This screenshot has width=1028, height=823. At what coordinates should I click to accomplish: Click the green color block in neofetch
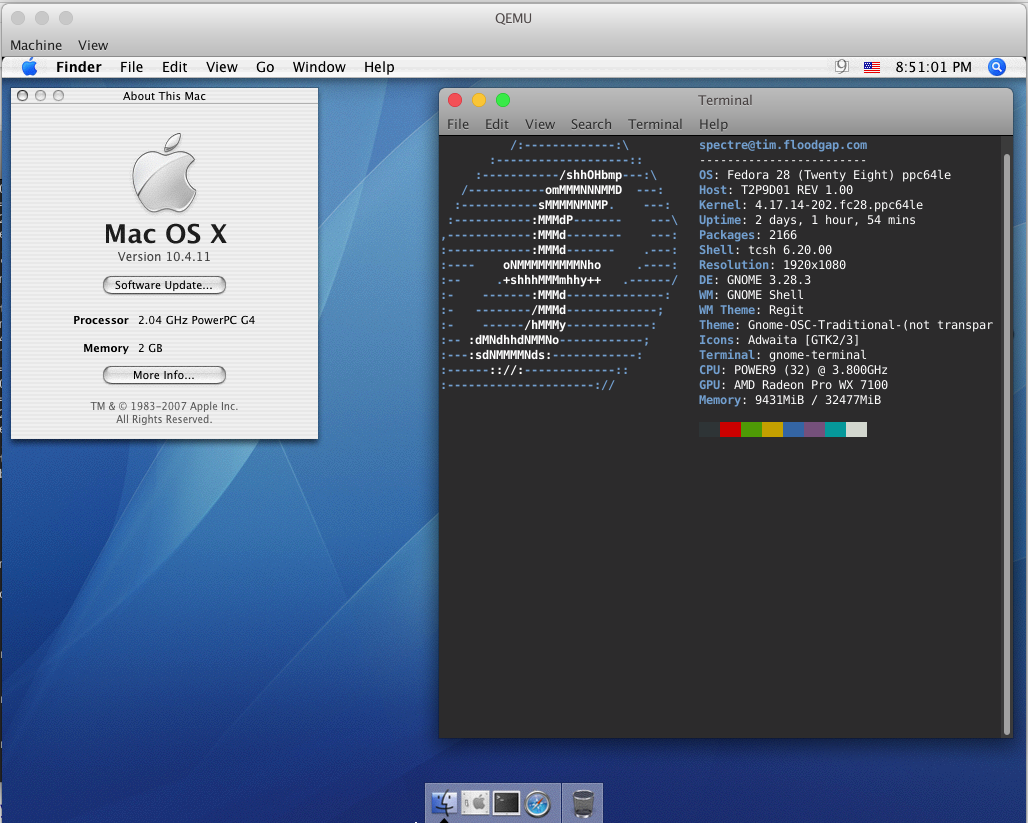751,430
